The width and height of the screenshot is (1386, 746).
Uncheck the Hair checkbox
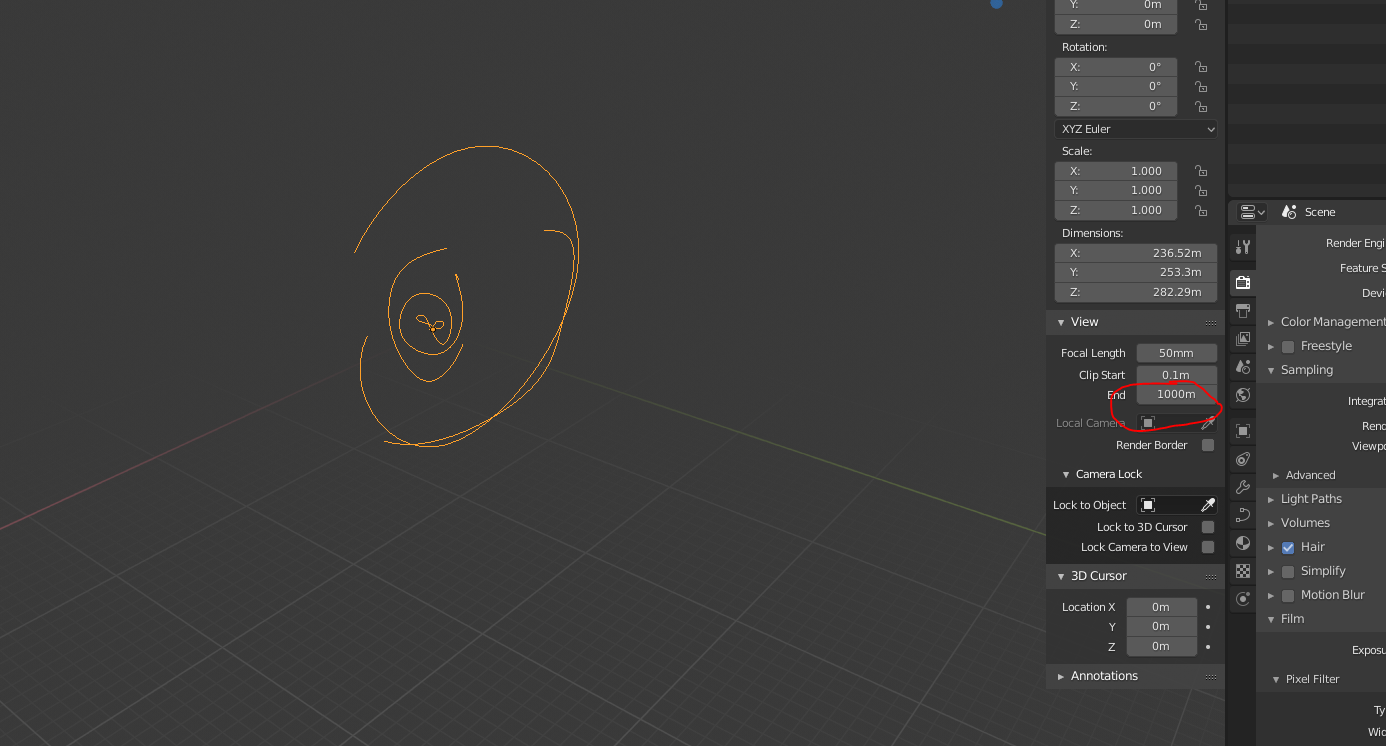pos(1288,547)
